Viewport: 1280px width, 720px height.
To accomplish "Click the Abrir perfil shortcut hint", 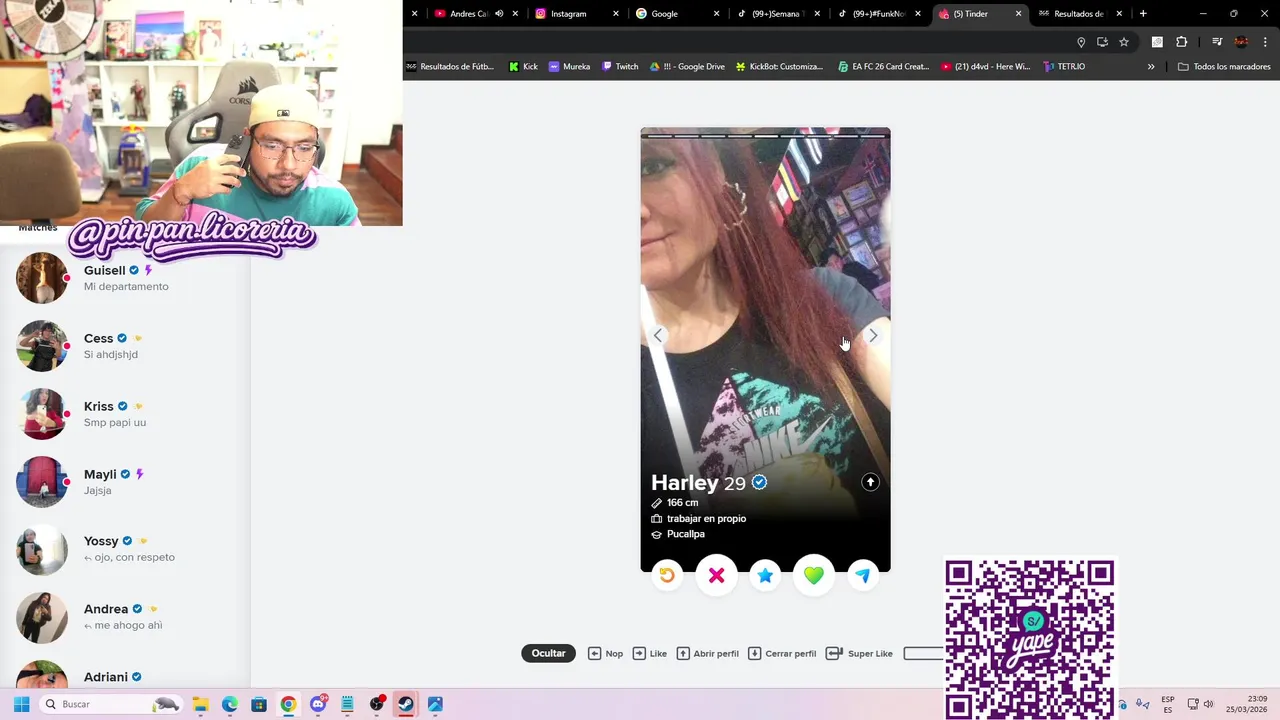I will (x=707, y=653).
